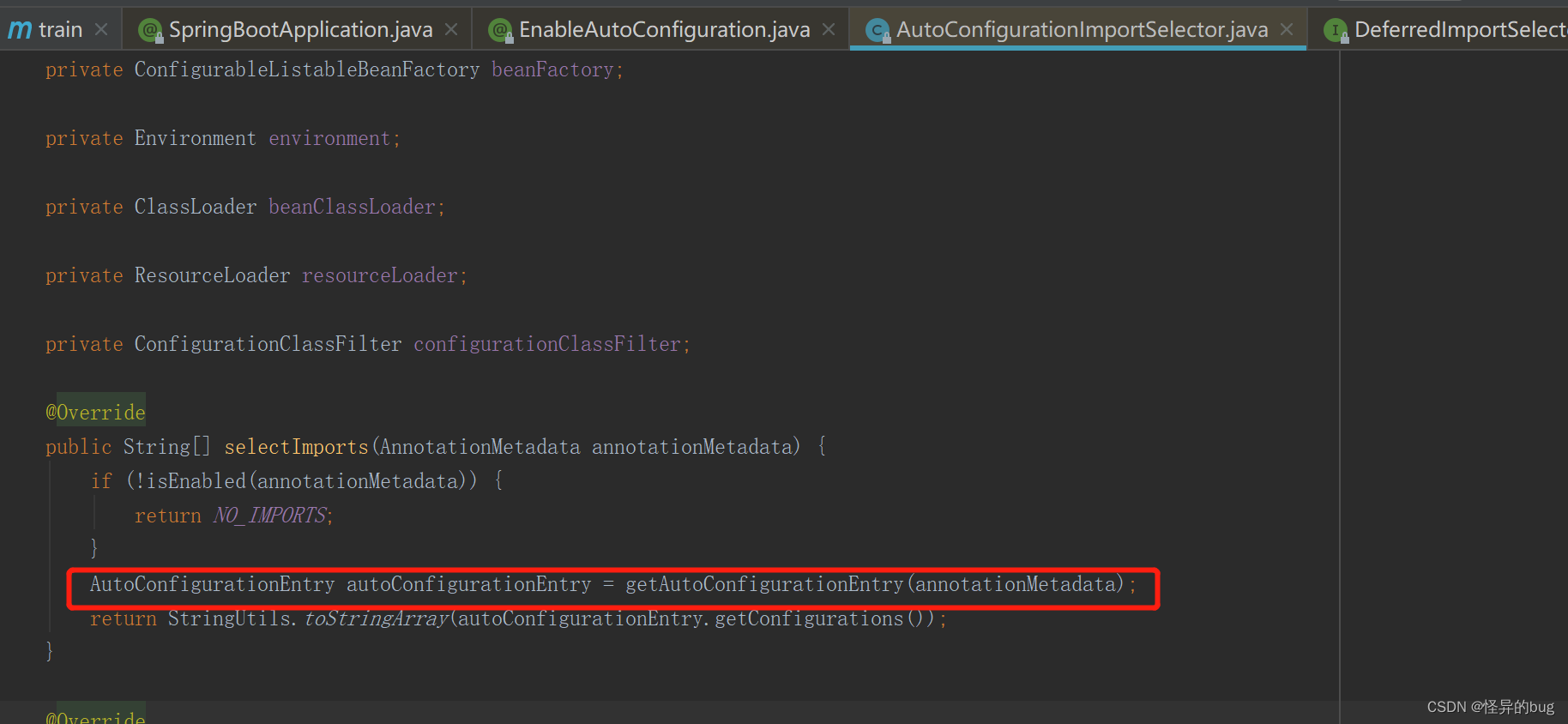Click the annotation icon of EnableAutoConfiguration.java
Viewport: 1568px width, 724px height.
tap(500, 31)
